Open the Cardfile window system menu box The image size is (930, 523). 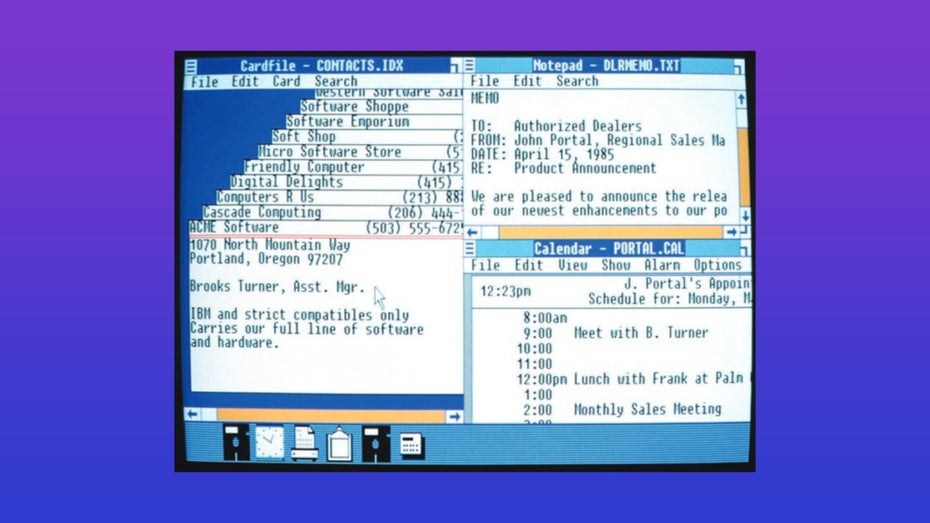[x=192, y=67]
